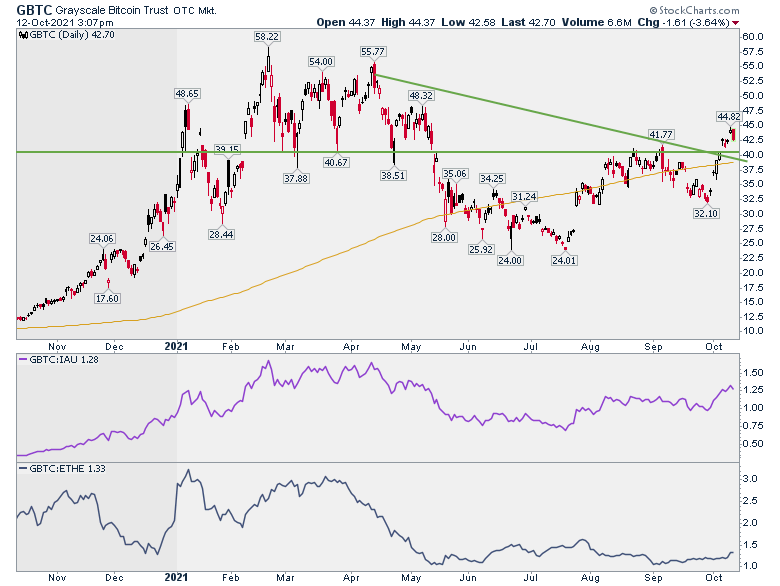
Task: Click the 37.88 low label
Action: point(296,178)
